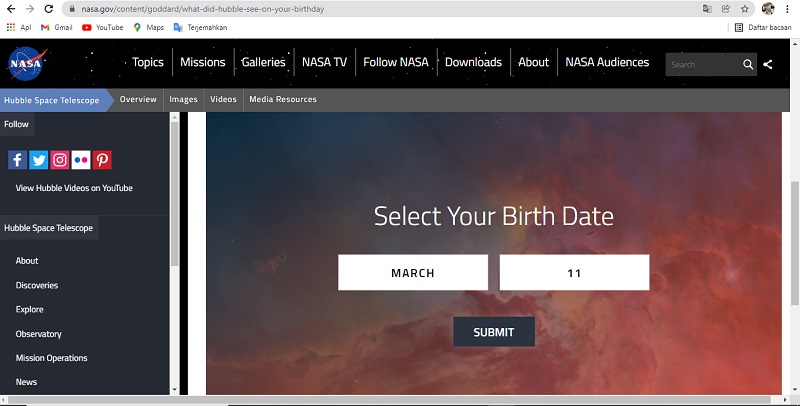Open the Galleries menu
The image size is (800, 406).
click(x=263, y=62)
